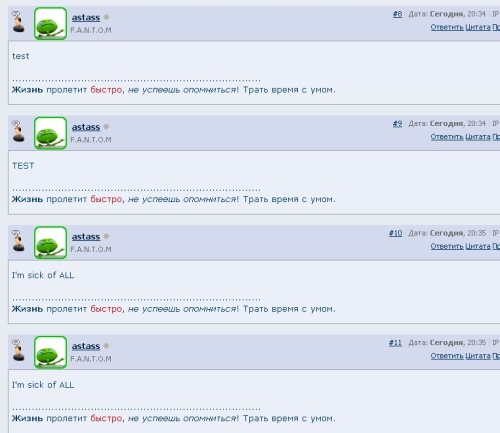Viewport: 500px width, 433px height.
Task: Click Ответить under post #8
Action: click(447, 27)
